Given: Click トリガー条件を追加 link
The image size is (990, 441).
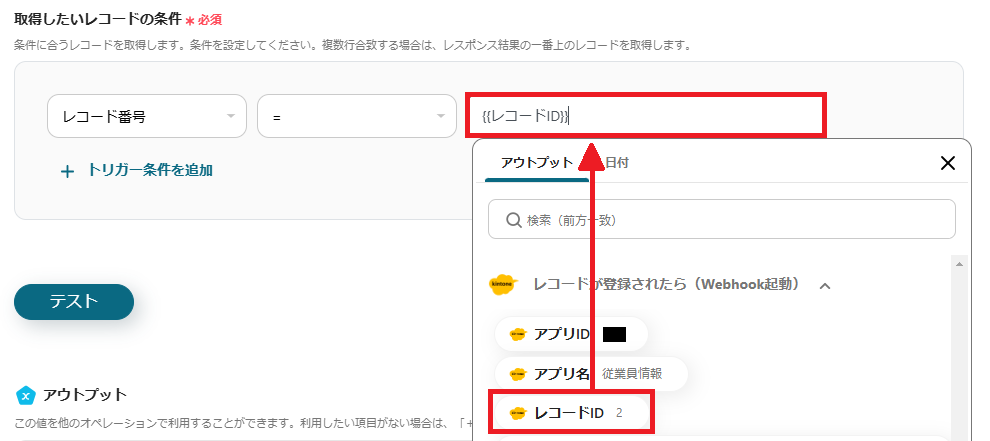Looking at the screenshot, I should pos(150,170).
